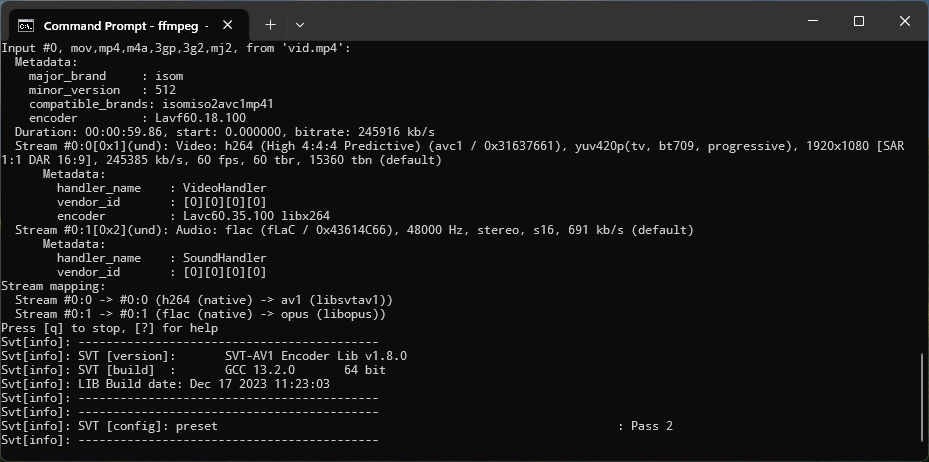The width and height of the screenshot is (929, 462).
Task: Open a new terminal tab with plus
Action: [x=270, y=24]
